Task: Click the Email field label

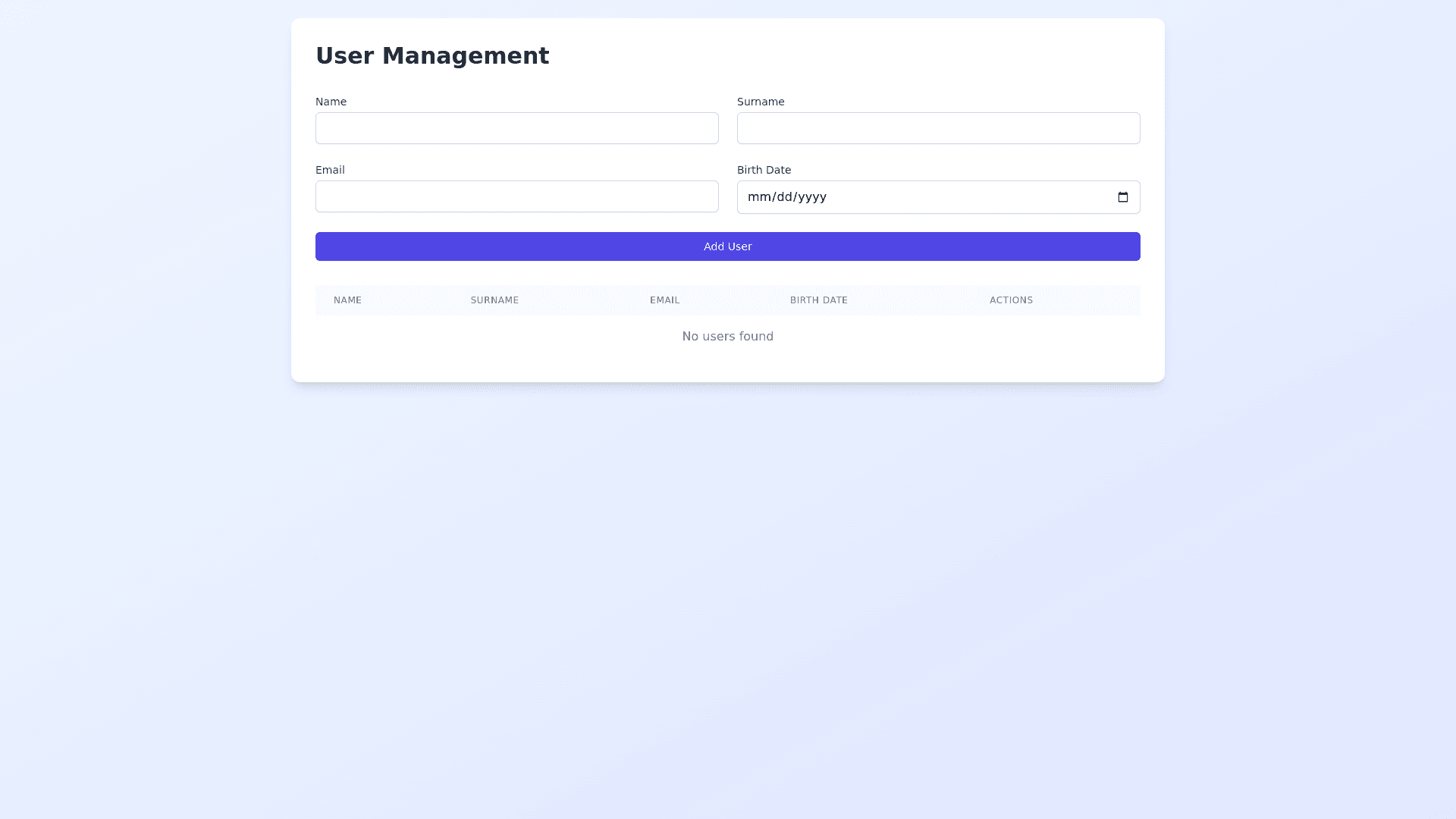Action: tap(330, 170)
